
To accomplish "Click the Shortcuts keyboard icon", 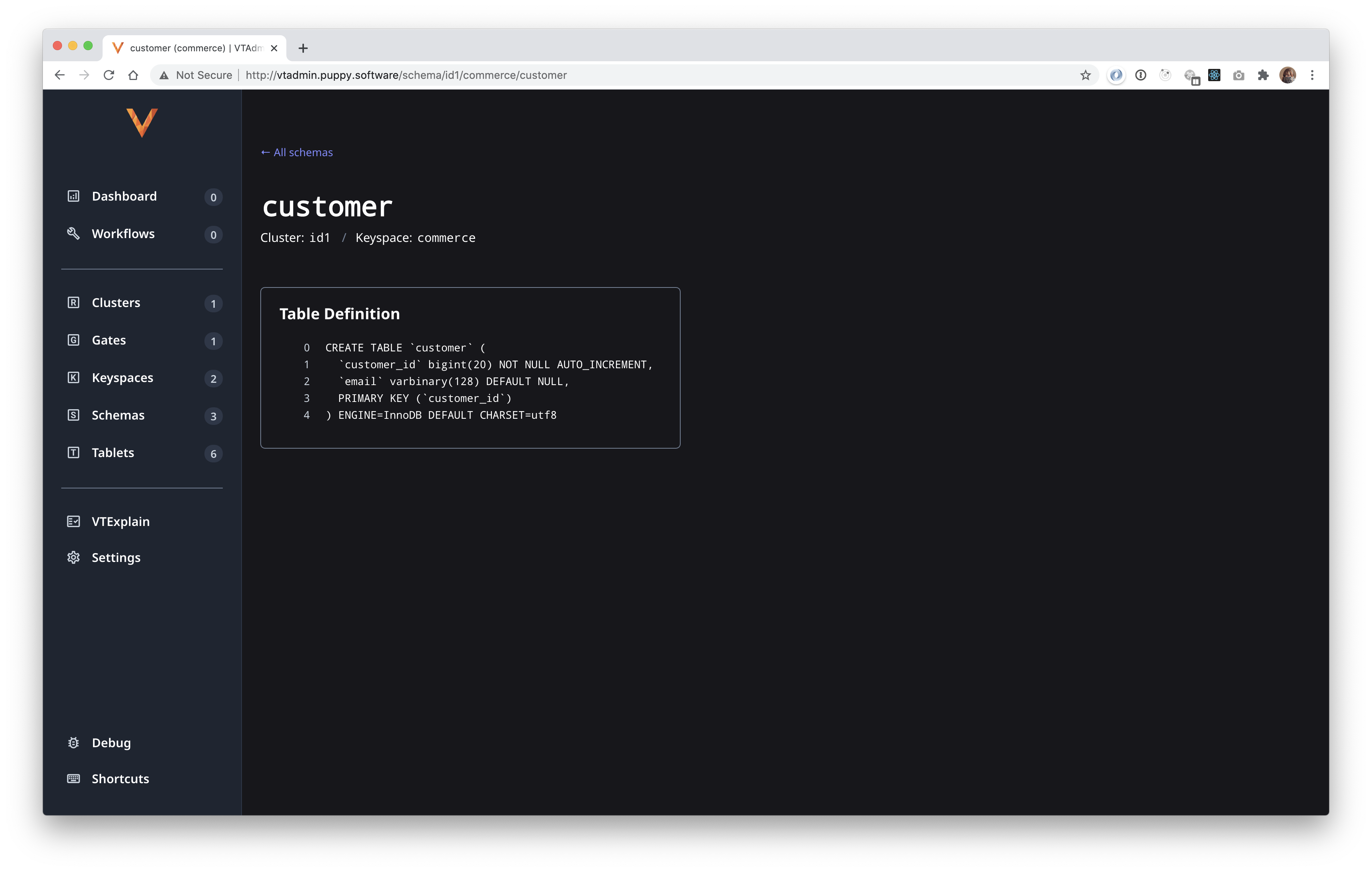I will click(x=73, y=779).
